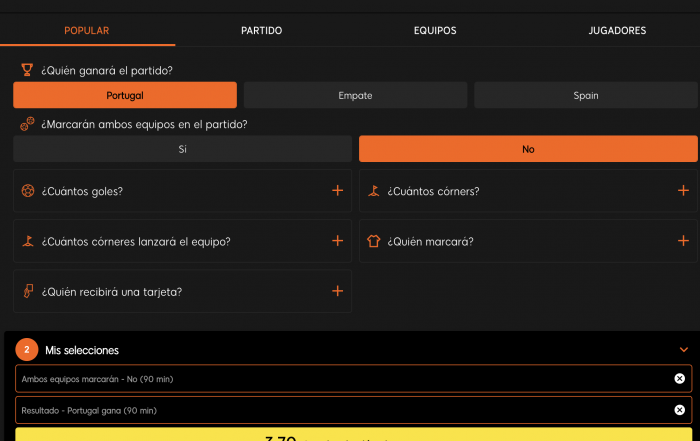Select Spain to win the match
Image resolution: width=700 pixels, height=441 pixels.
[x=586, y=95]
